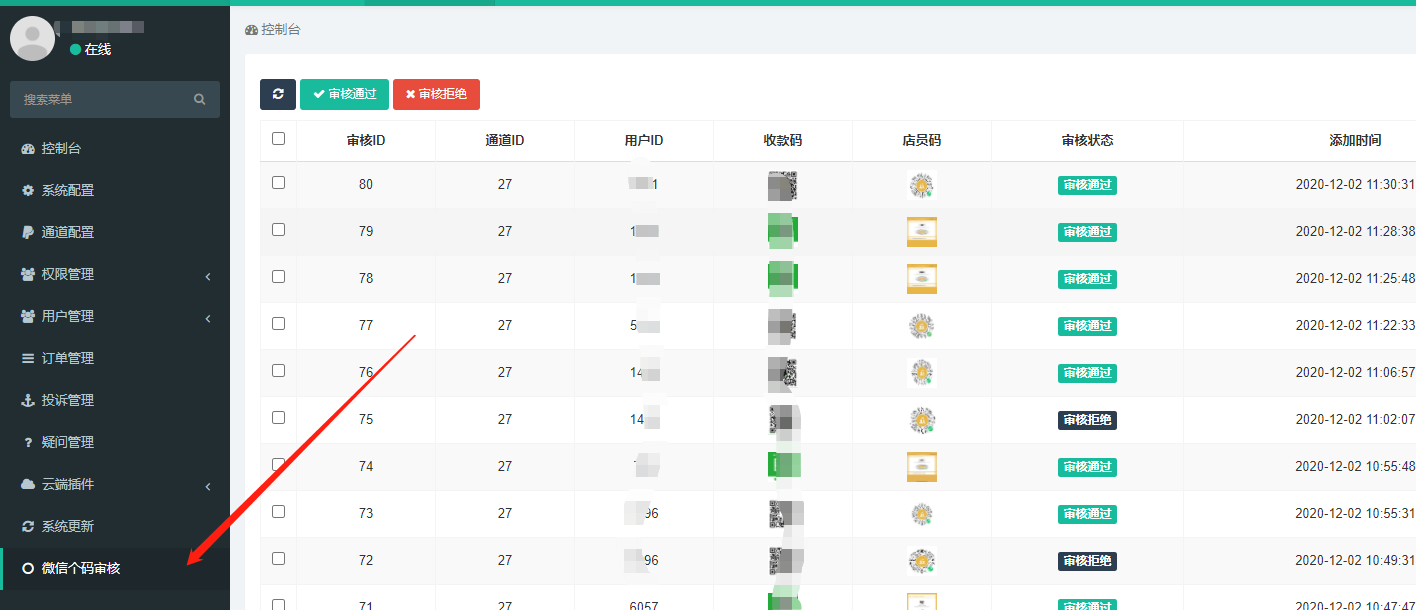Toggle the select-all checkbox in table header
Viewport: 1416px width, 610px height.
(x=278, y=139)
